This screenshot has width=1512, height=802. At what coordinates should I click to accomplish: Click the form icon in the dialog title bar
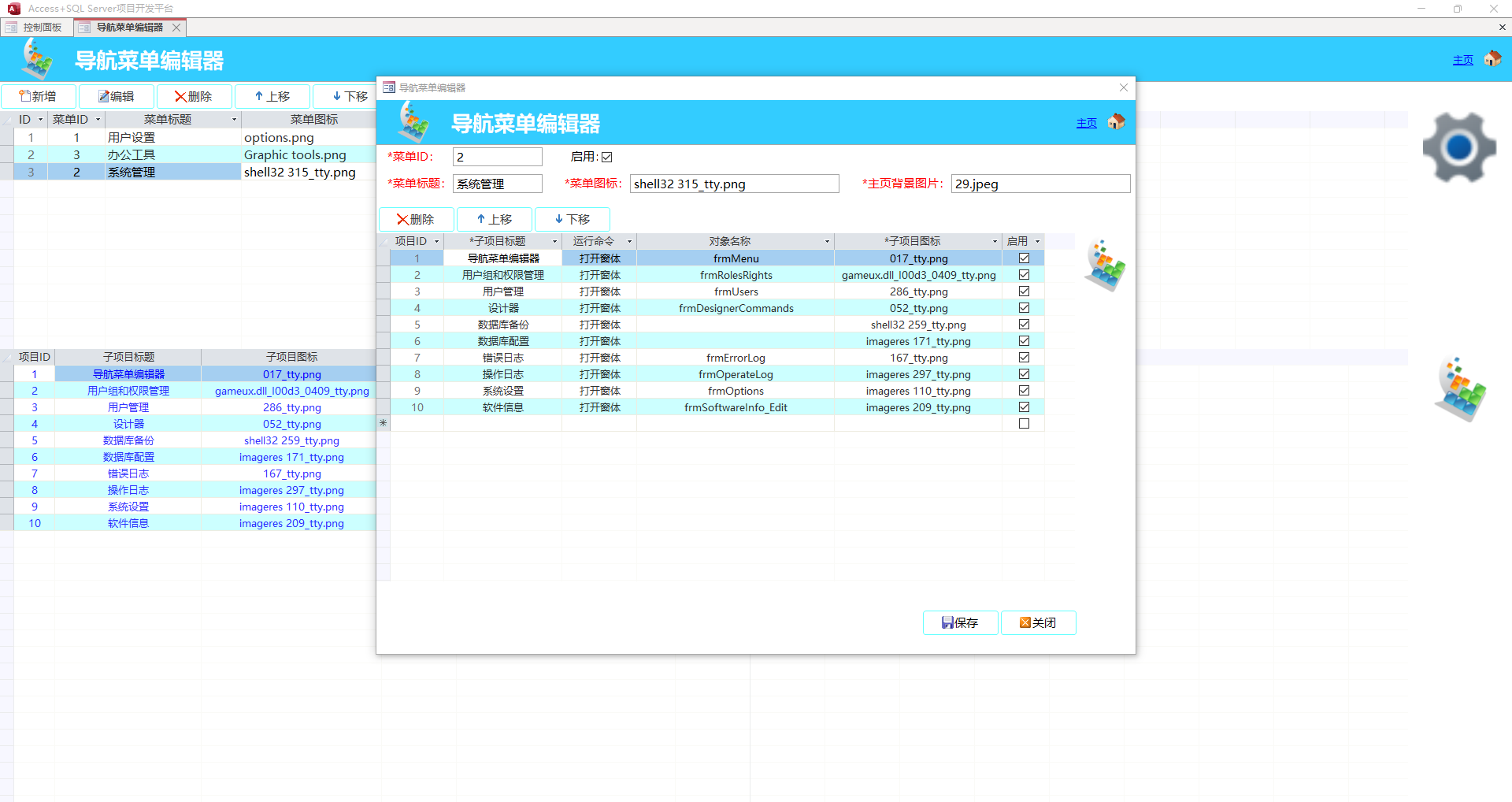(x=389, y=87)
